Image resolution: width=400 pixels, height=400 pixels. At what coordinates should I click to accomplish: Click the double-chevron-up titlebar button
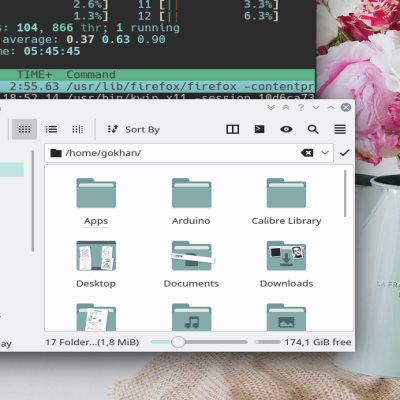pos(286,107)
